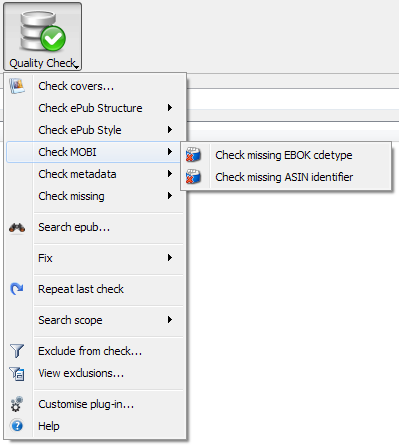399x447 pixels.
Task: Open the Check ePub Style menu item
Action: point(95,130)
